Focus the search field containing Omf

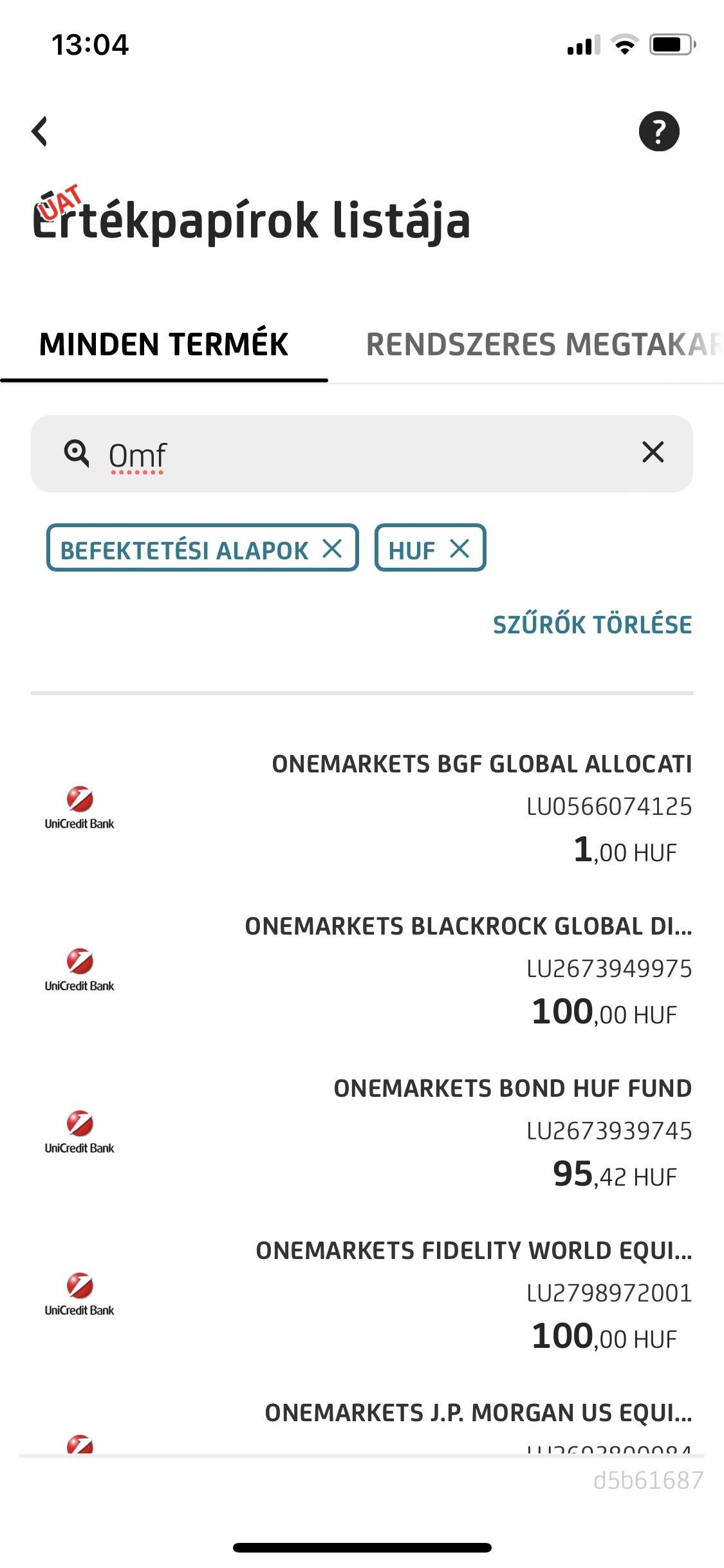pyautogui.click(x=360, y=454)
